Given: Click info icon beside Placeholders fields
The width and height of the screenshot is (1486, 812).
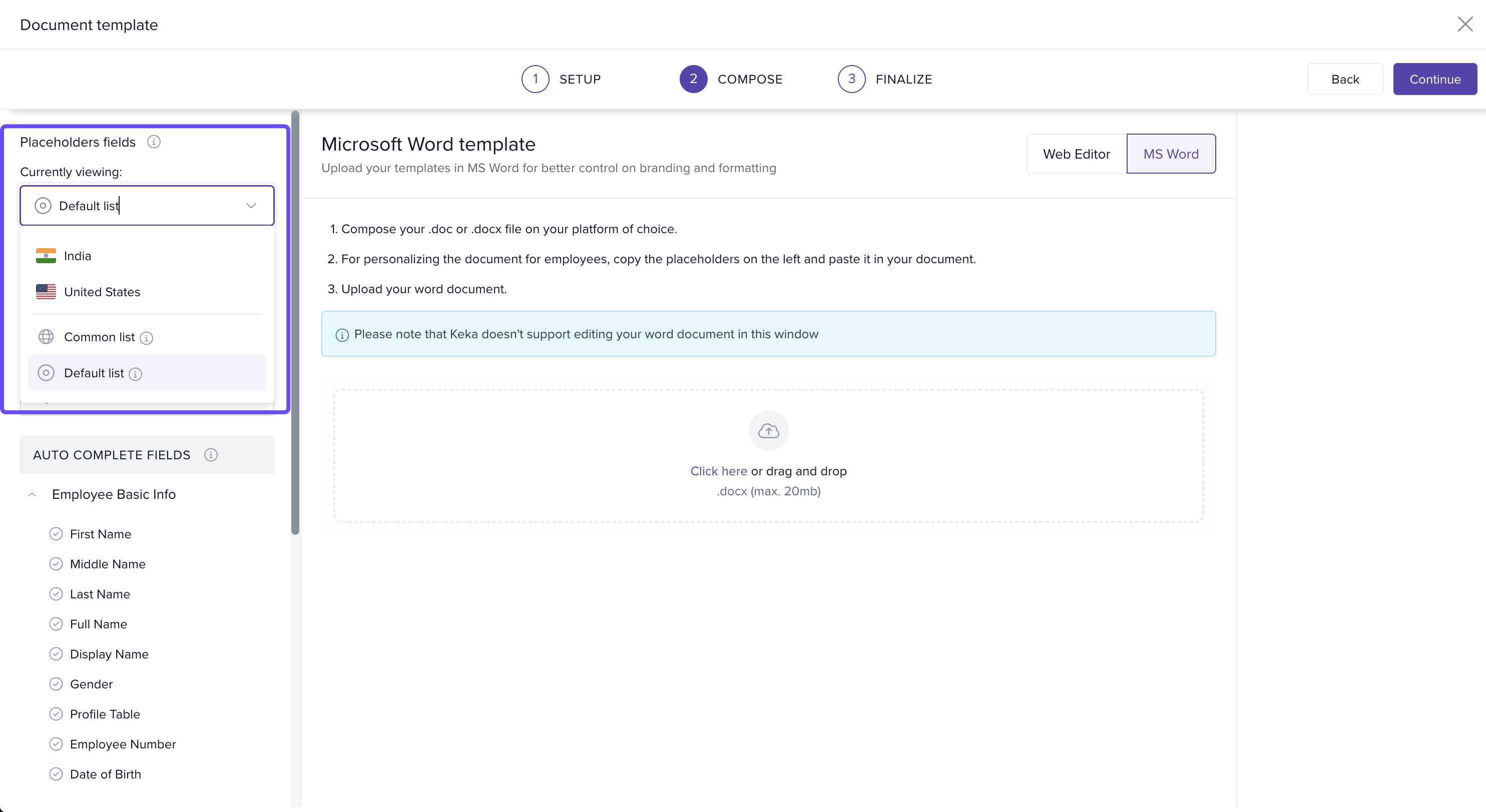Looking at the screenshot, I should click(154, 142).
